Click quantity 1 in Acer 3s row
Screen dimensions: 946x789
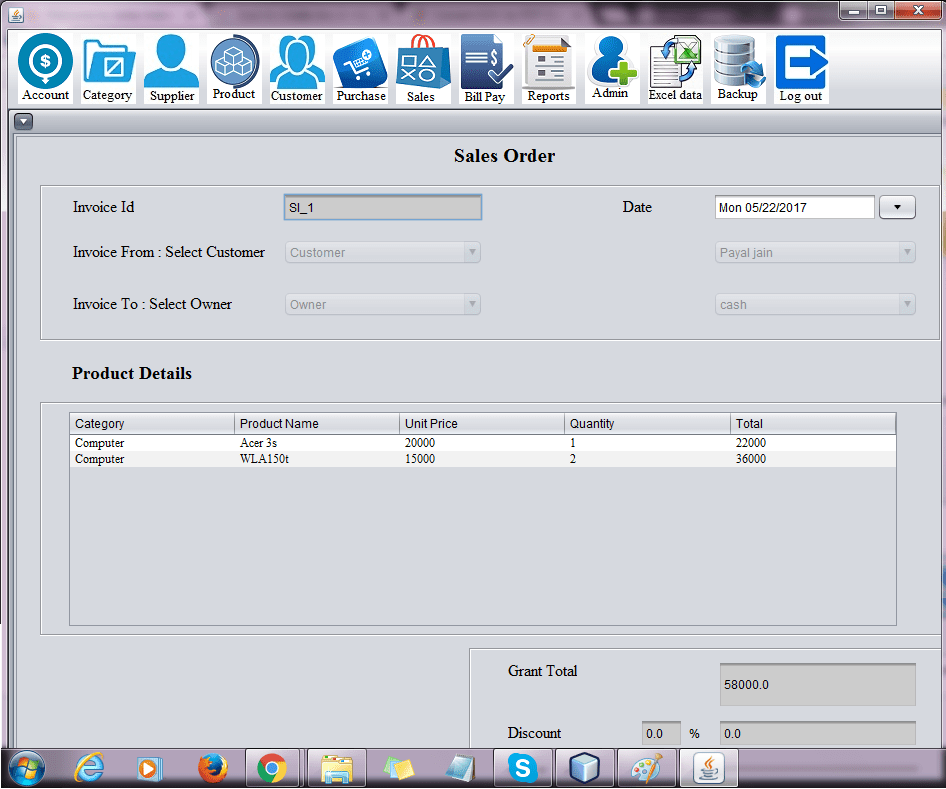tap(647, 443)
